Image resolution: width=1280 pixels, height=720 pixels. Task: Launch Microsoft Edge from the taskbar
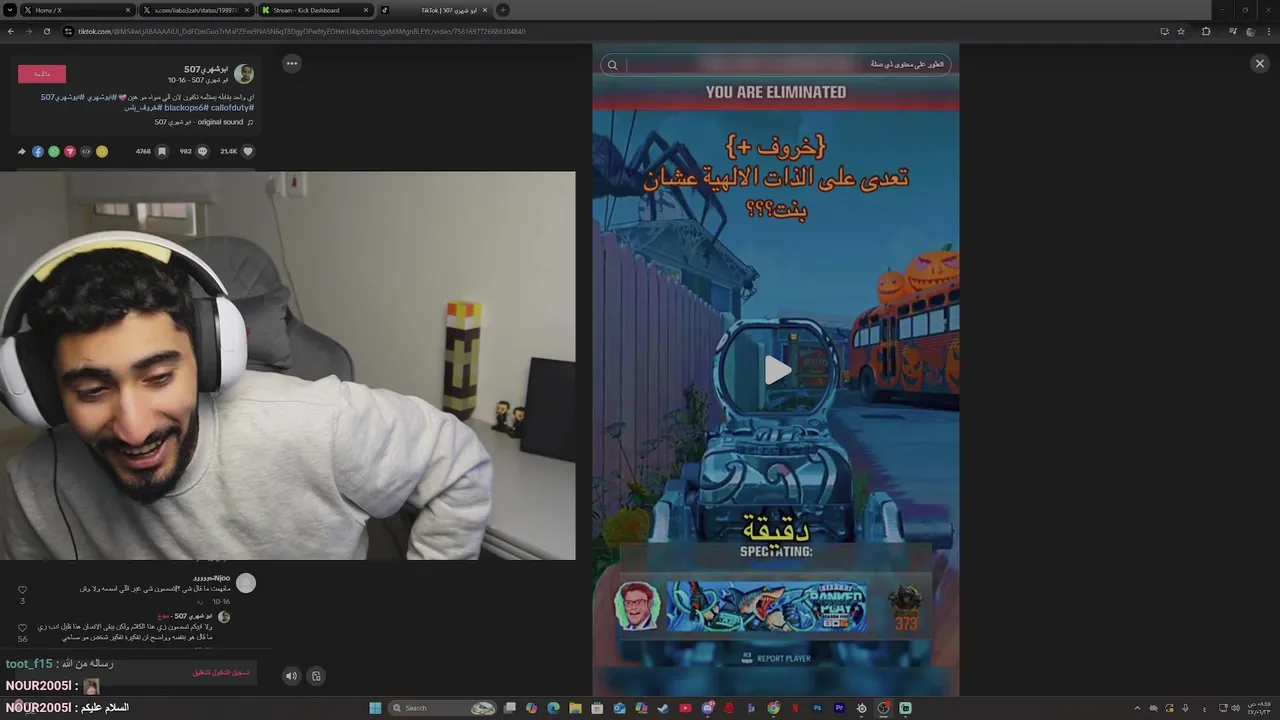553,708
